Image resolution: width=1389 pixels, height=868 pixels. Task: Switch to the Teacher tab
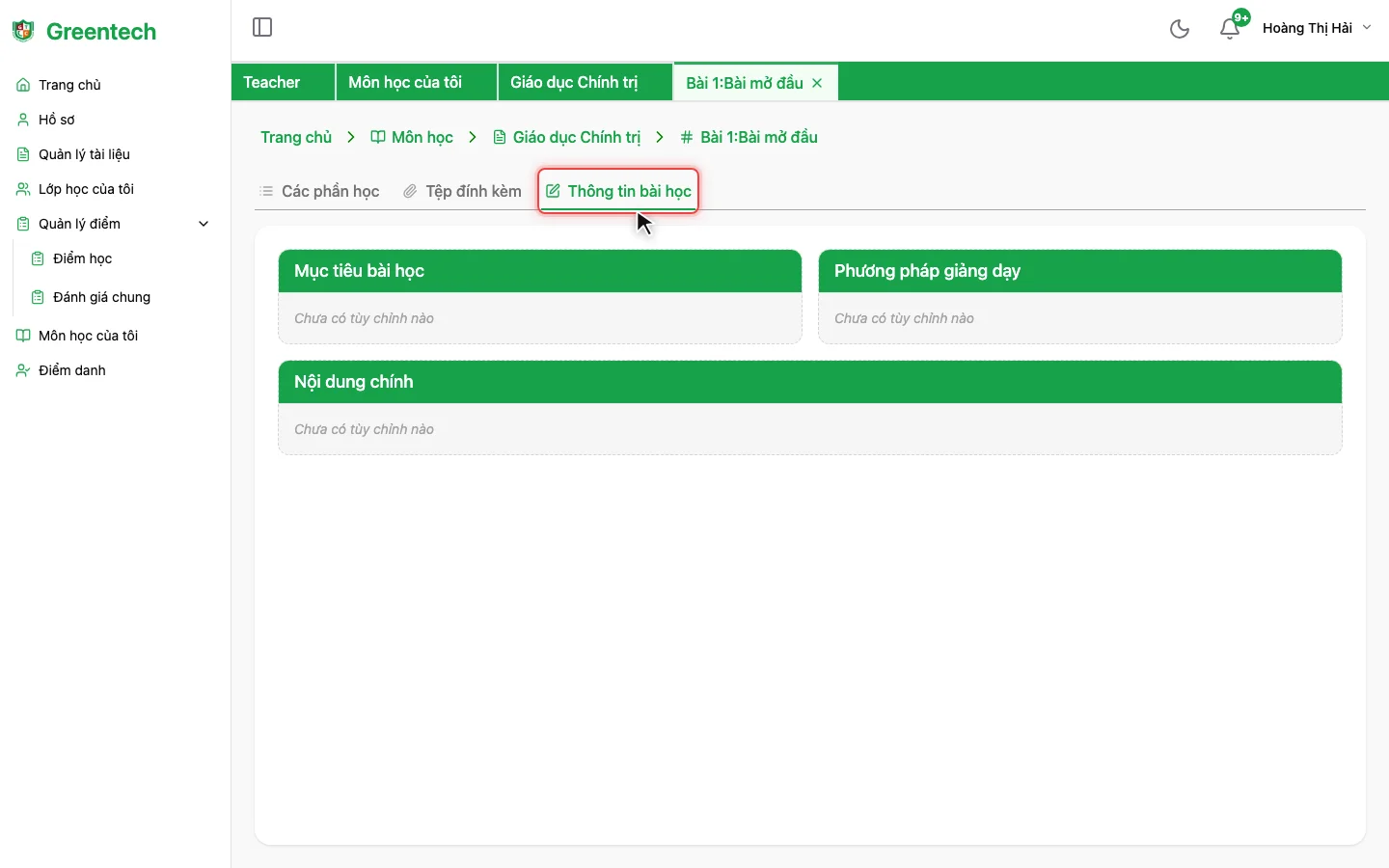283,82
